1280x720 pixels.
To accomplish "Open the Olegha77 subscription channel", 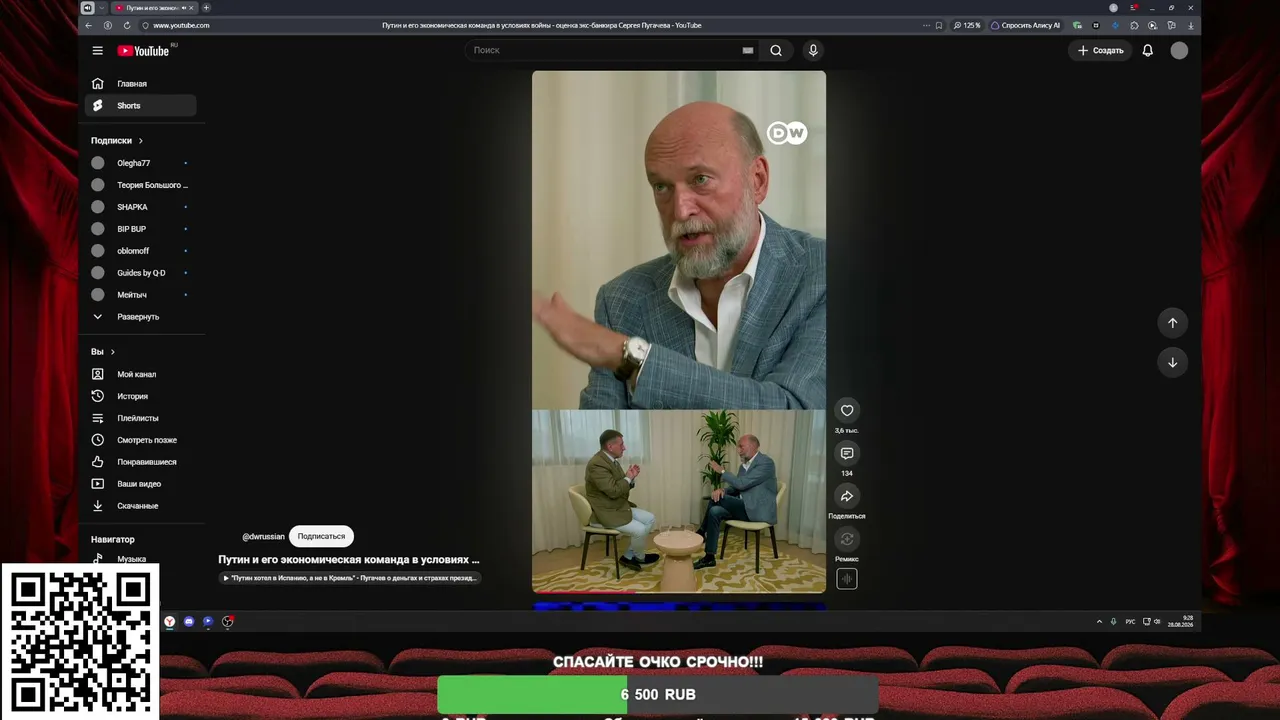I will click(142, 163).
